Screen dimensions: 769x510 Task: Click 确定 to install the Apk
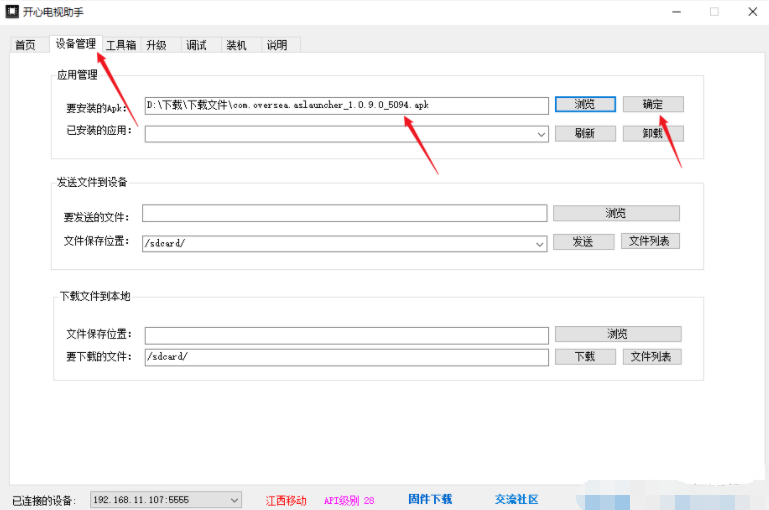(x=653, y=104)
